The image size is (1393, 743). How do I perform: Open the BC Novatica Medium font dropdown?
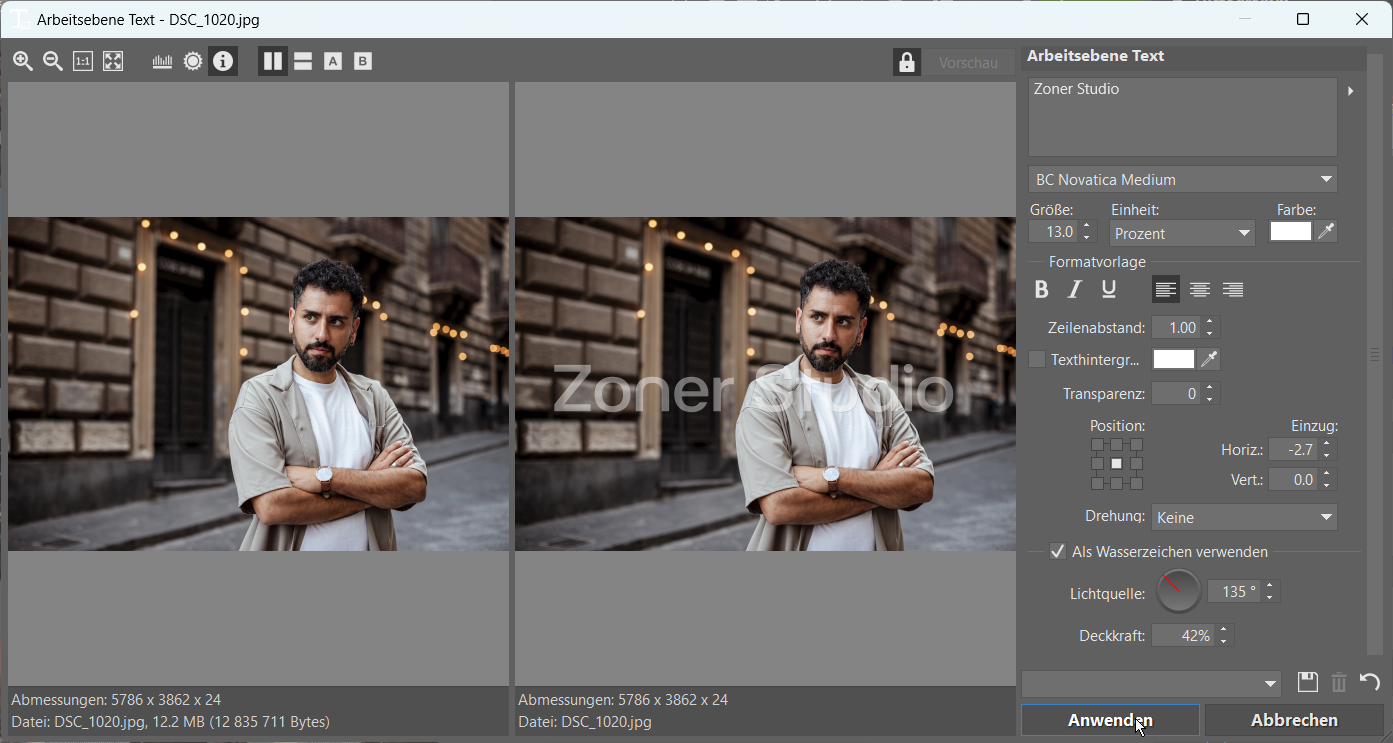coord(1183,180)
